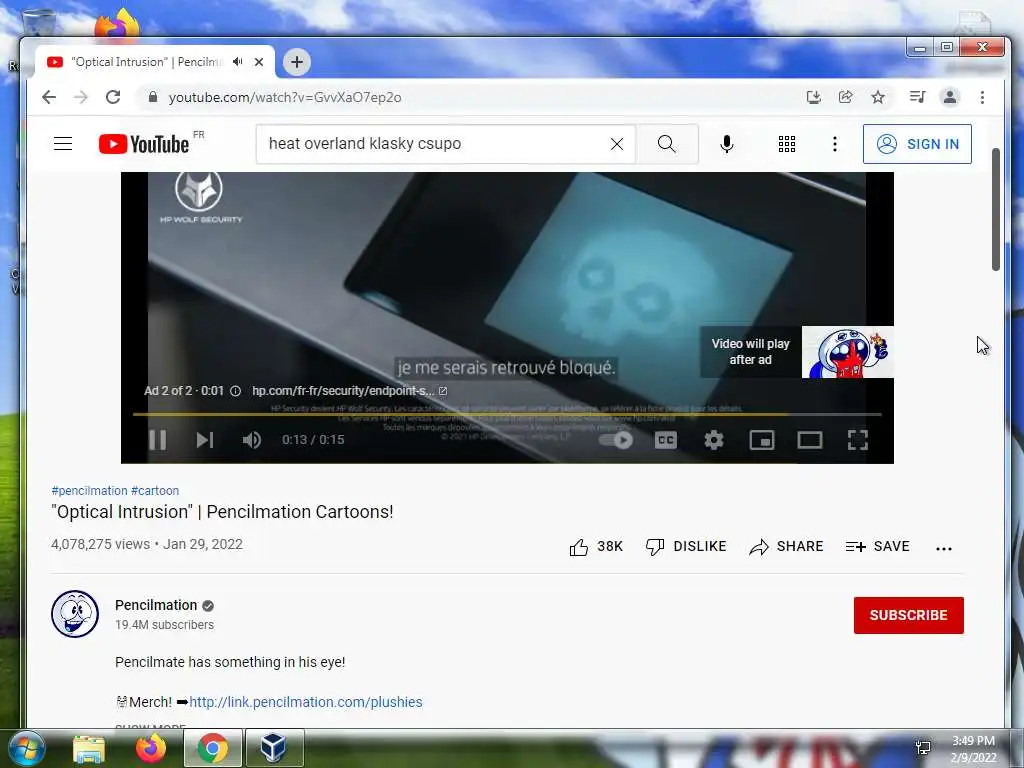
Task: Pause the video with the pause button
Action: [x=157, y=440]
